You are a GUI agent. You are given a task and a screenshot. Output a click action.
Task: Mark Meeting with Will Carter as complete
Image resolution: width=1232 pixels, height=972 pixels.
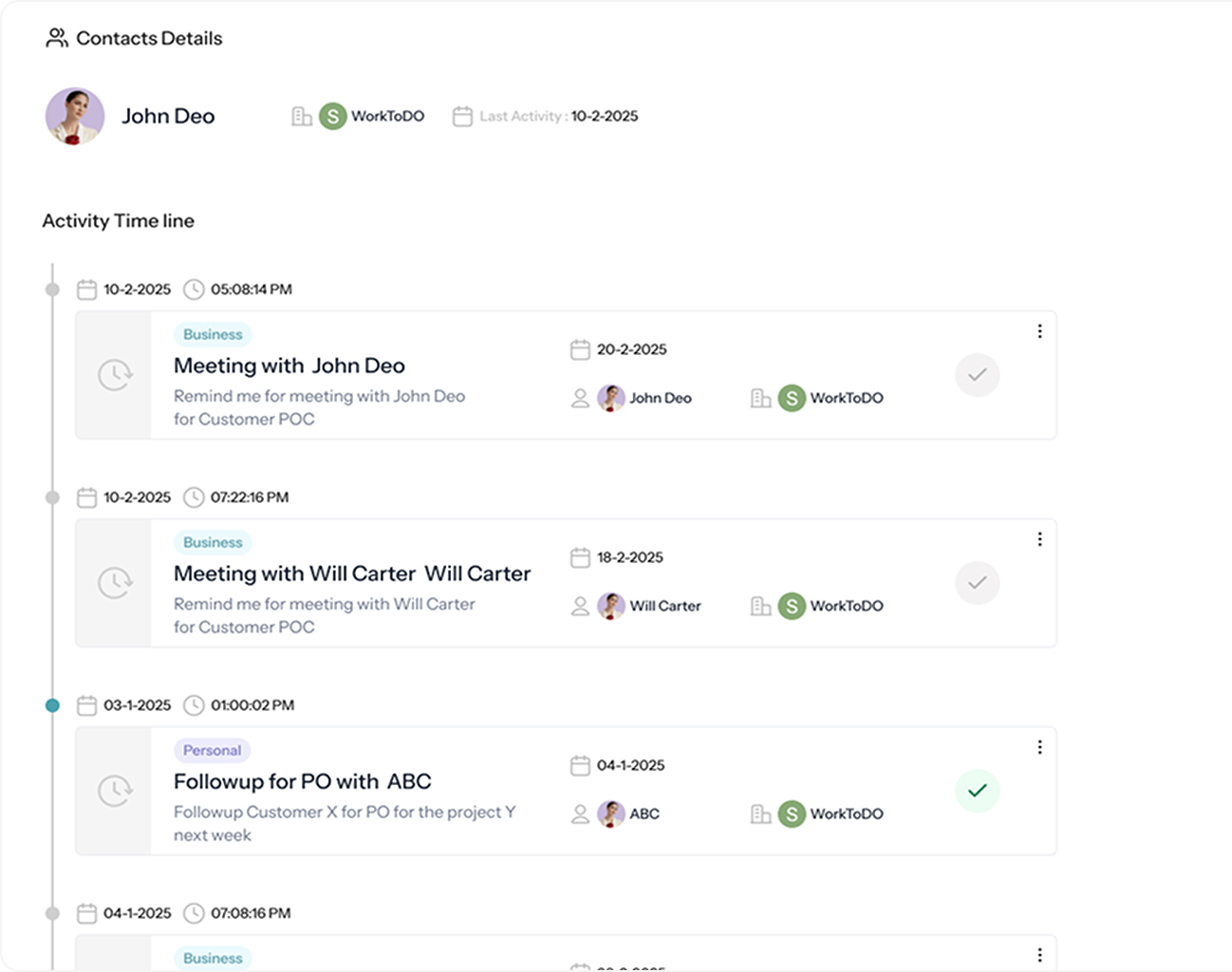coord(978,583)
